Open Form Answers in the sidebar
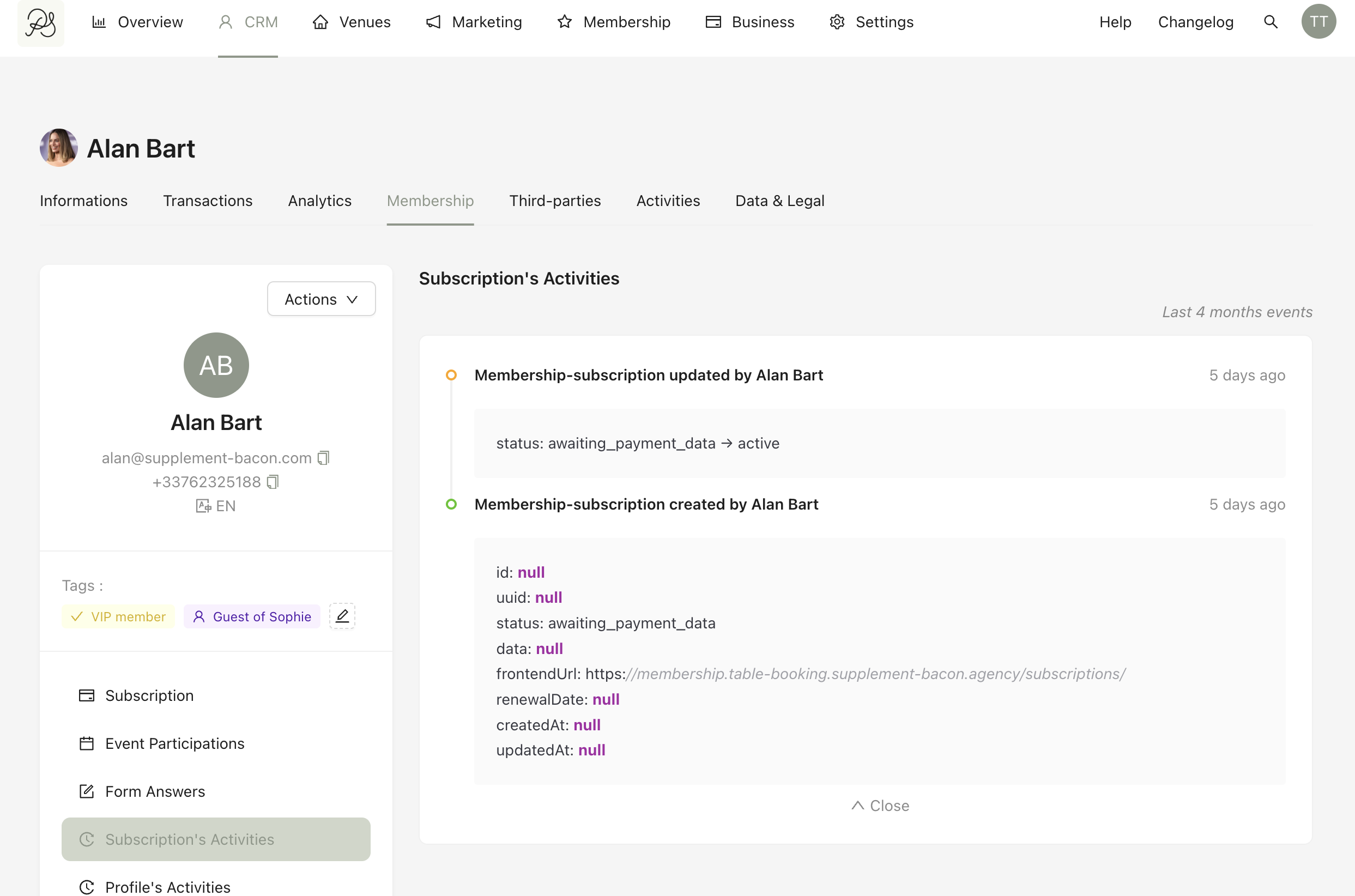 [x=155, y=791]
